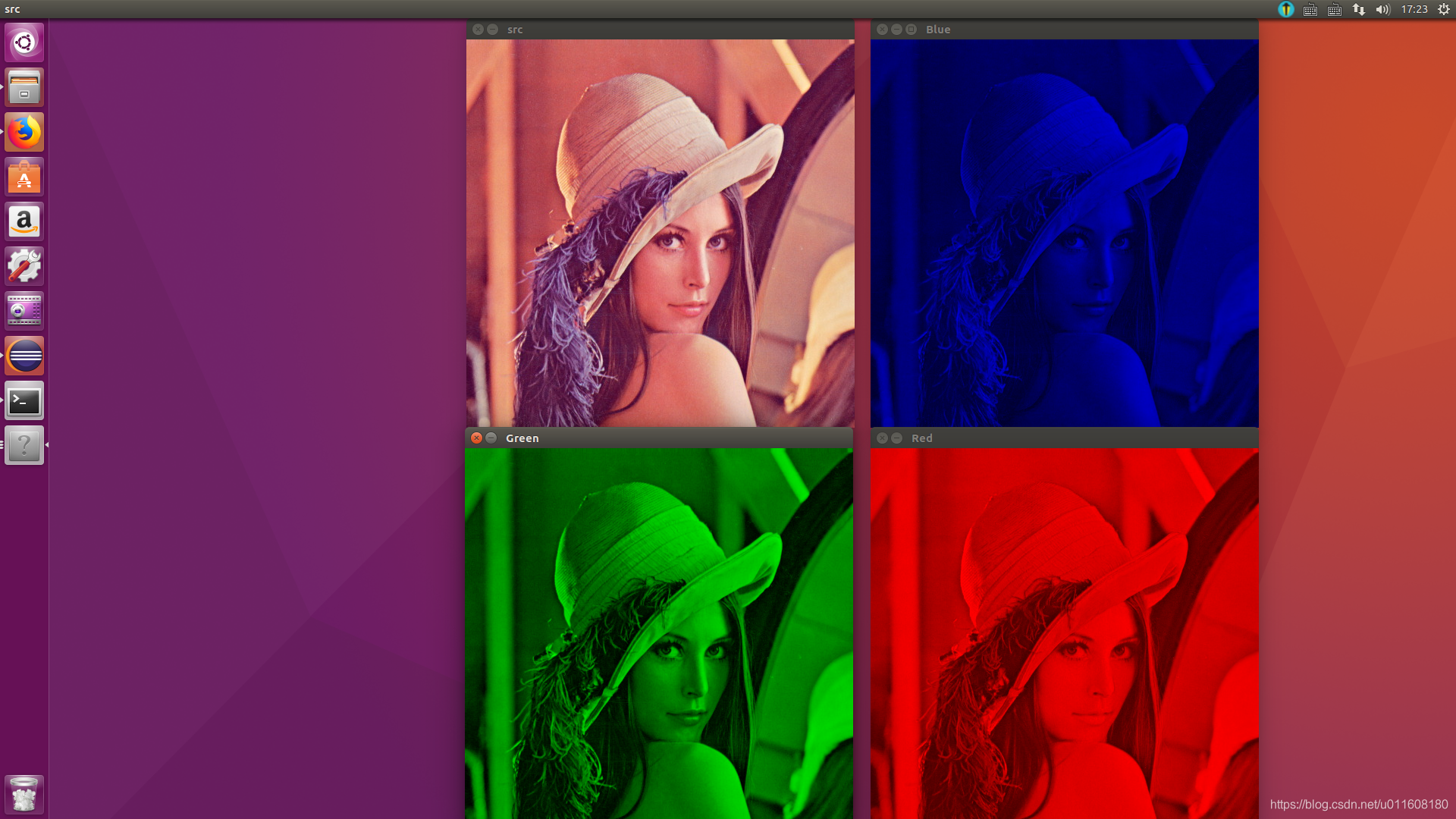Click the fcitx input method tray icon

click(x=1285, y=10)
